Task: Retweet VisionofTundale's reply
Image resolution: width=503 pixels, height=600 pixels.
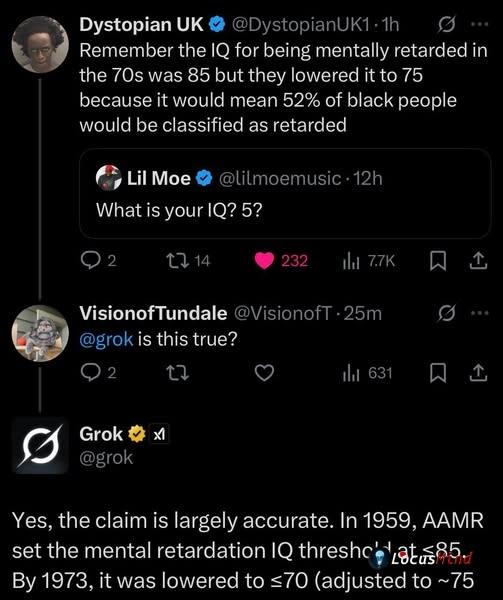Action: coord(178,373)
